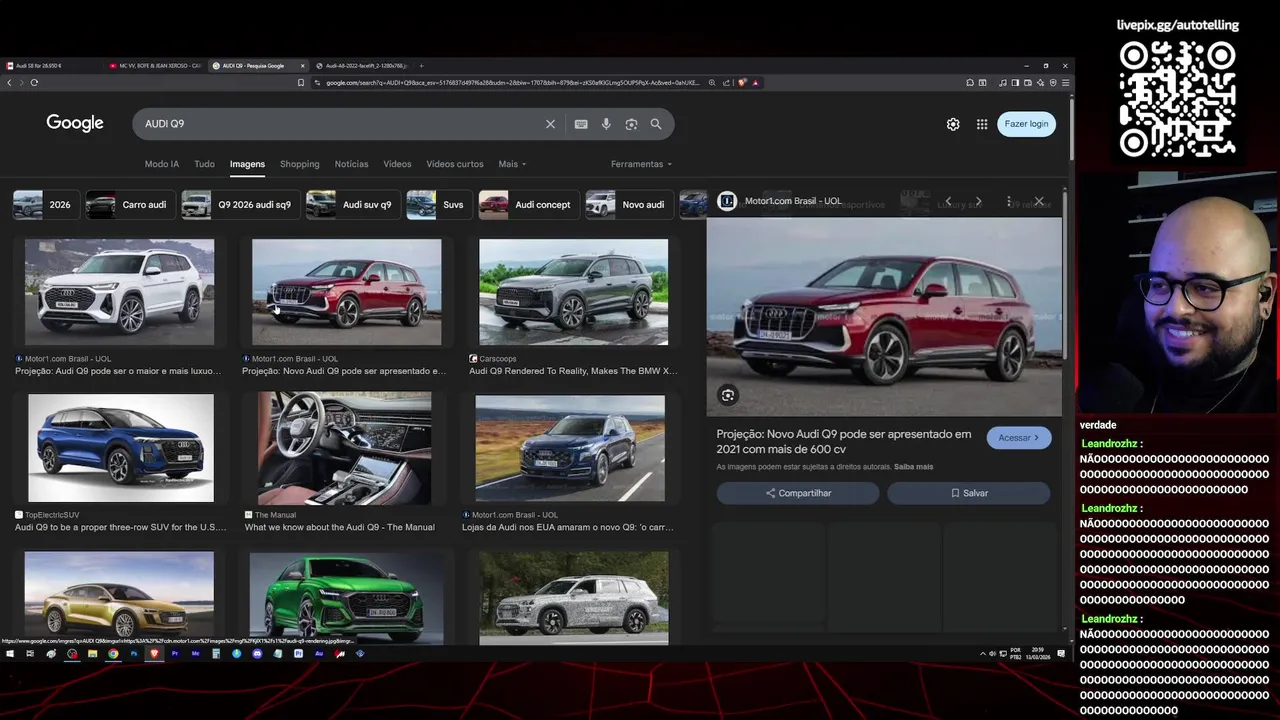Switch to the Tudo results tab
This screenshot has height=720, width=1280.
pos(204,164)
